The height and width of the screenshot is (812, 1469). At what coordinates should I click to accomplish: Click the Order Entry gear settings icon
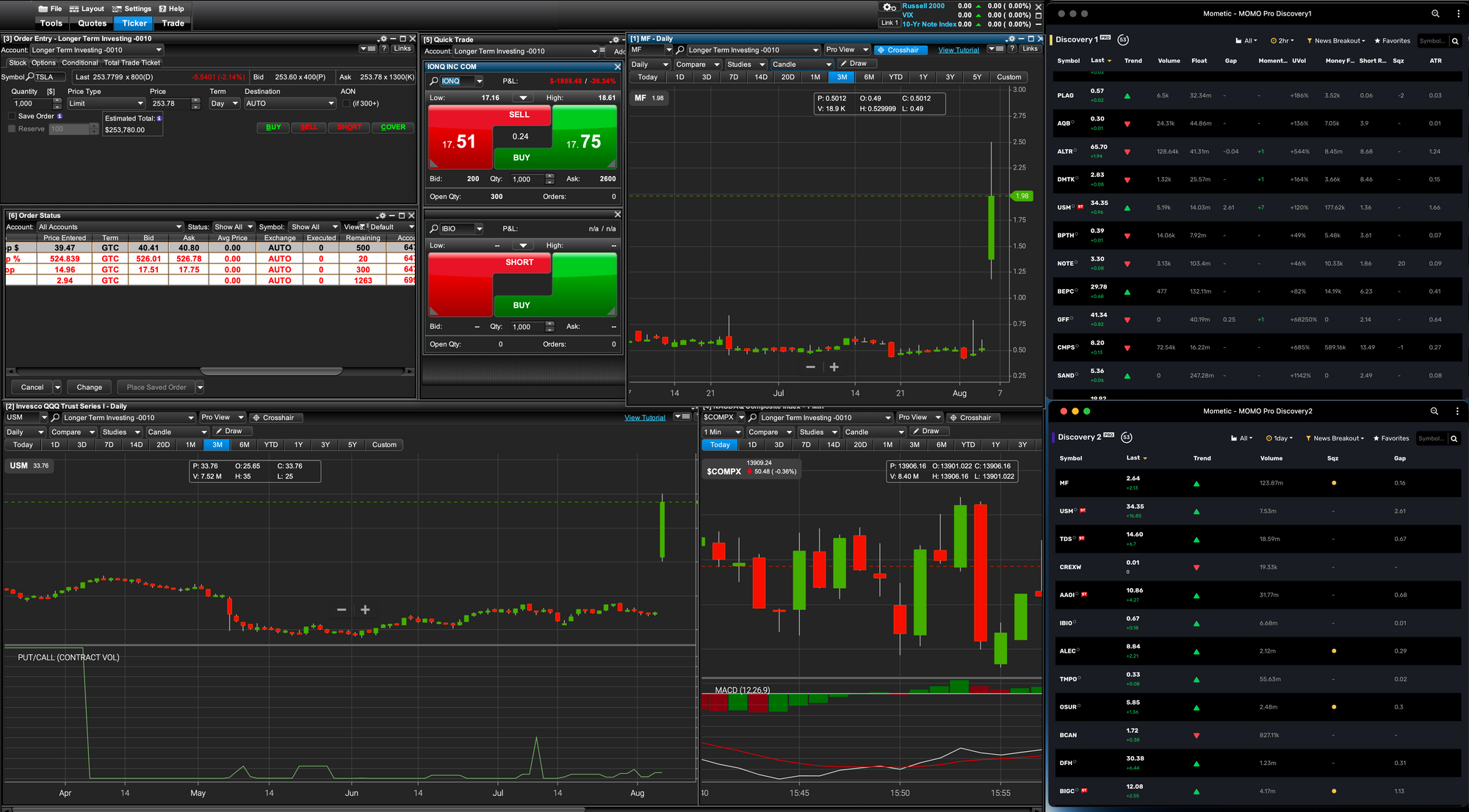click(383, 39)
